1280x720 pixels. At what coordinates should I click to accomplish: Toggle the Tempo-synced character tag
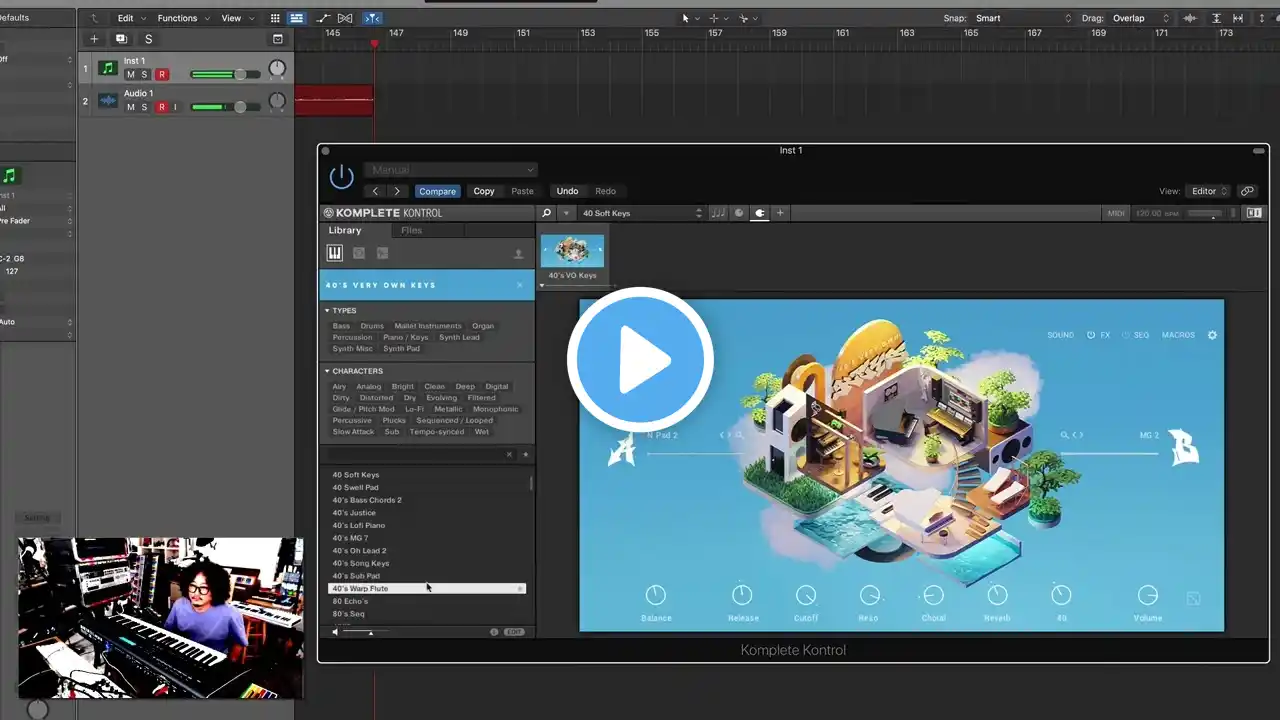[437, 432]
